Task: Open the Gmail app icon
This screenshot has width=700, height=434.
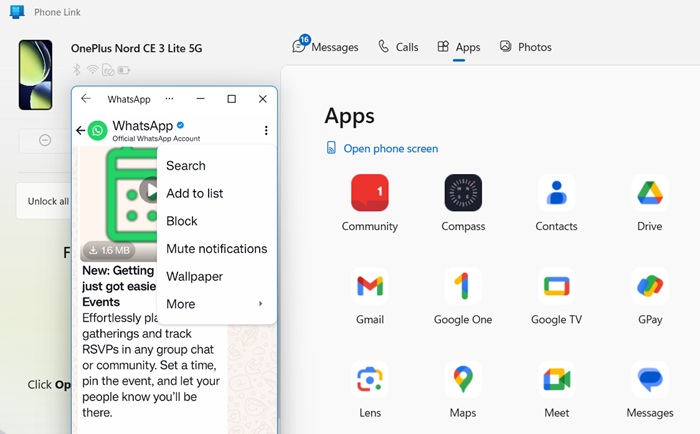Action: pos(370,286)
